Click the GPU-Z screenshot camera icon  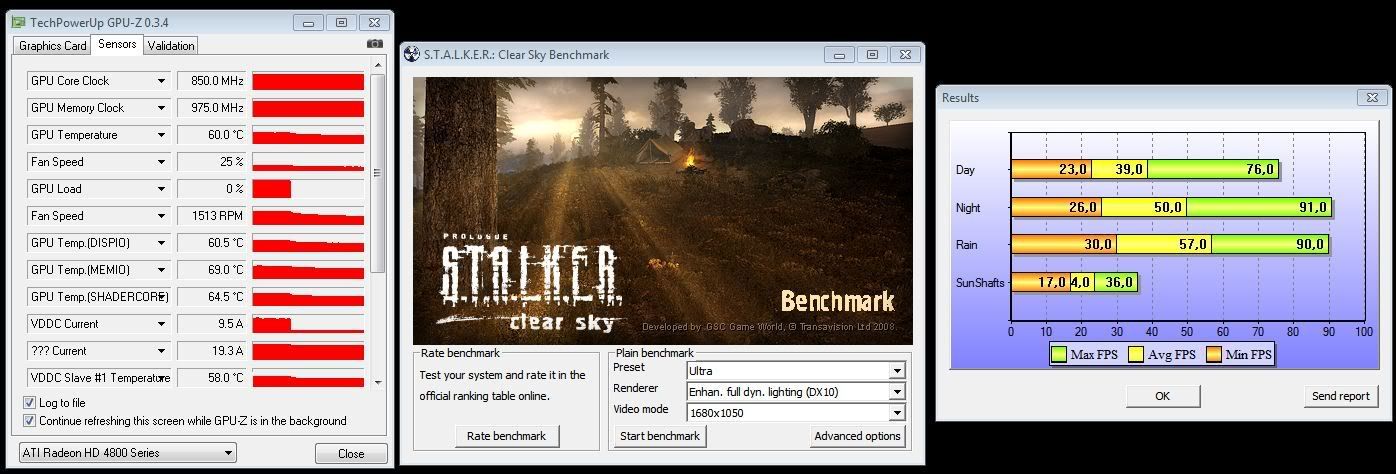tap(374, 44)
